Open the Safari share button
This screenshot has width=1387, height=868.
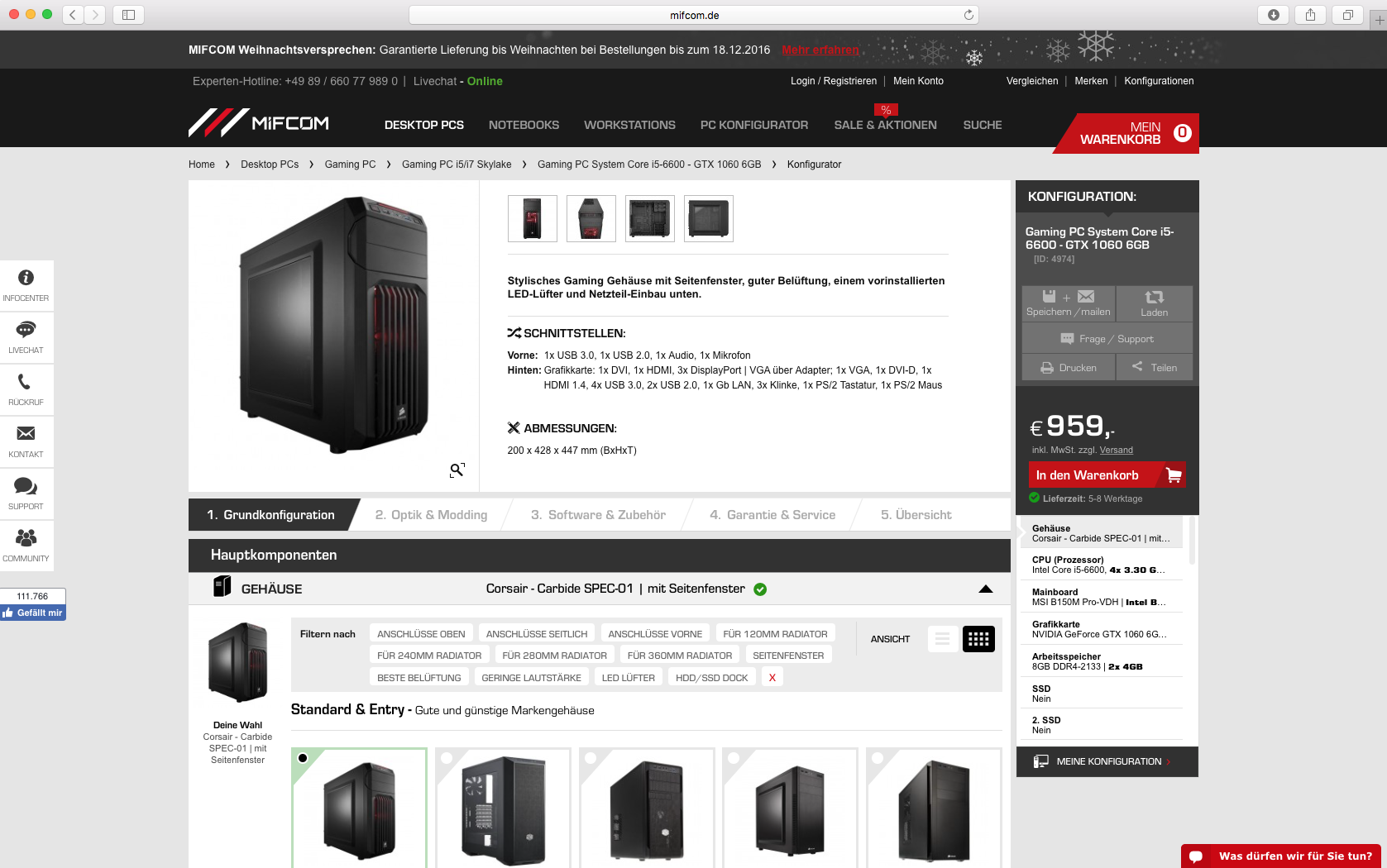tap(1311, 15)
